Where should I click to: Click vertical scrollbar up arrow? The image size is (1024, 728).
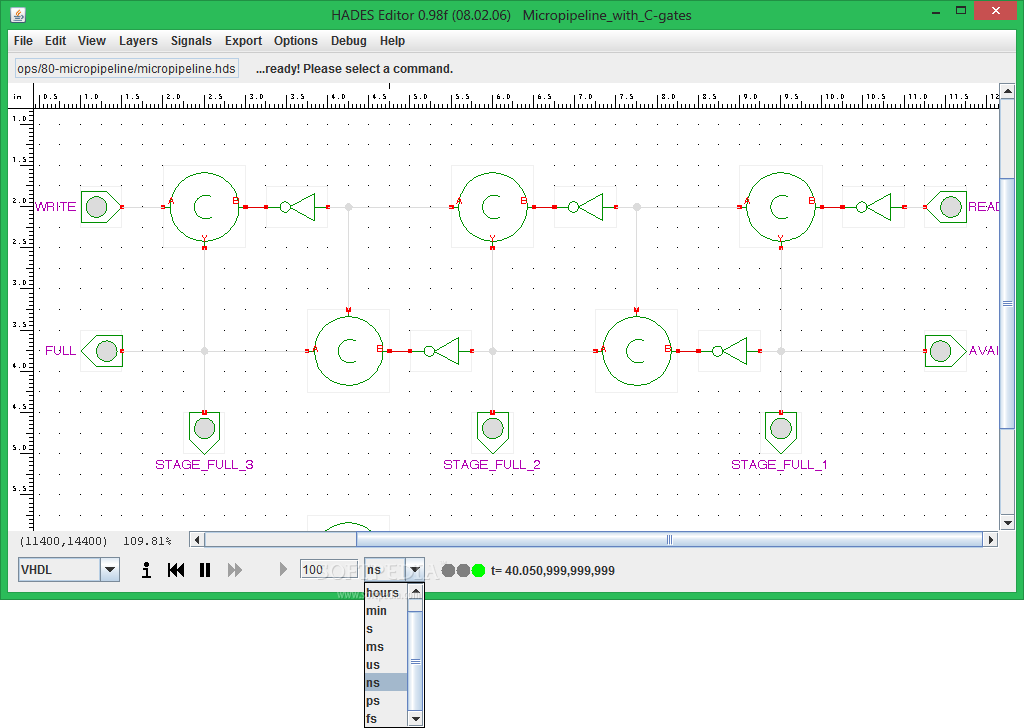[x=1007, y=91]
